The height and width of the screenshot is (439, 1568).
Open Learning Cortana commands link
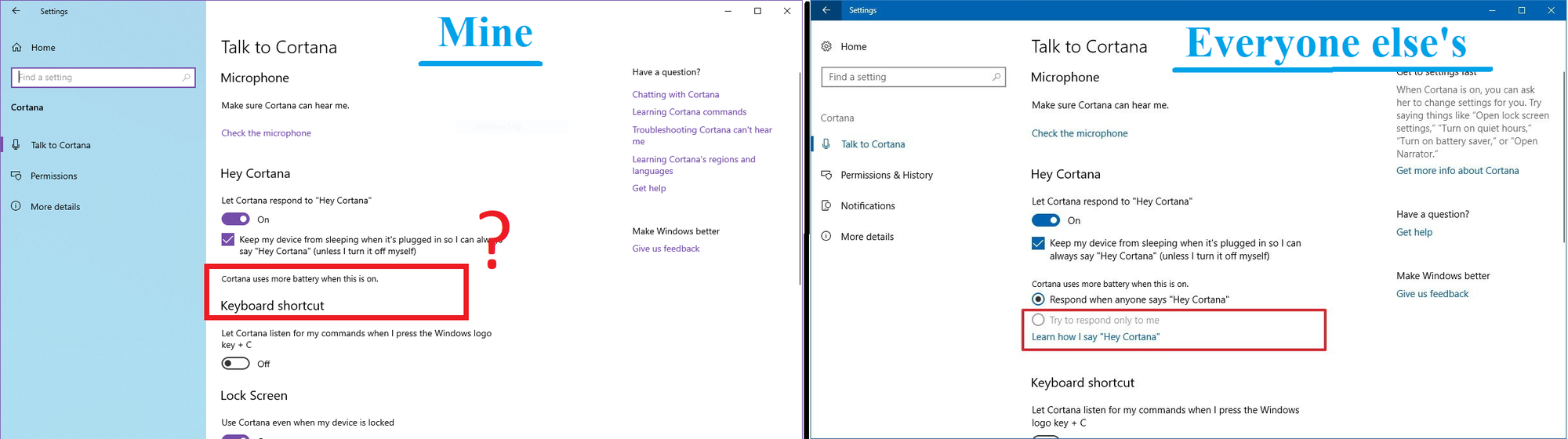pos(689,112)
